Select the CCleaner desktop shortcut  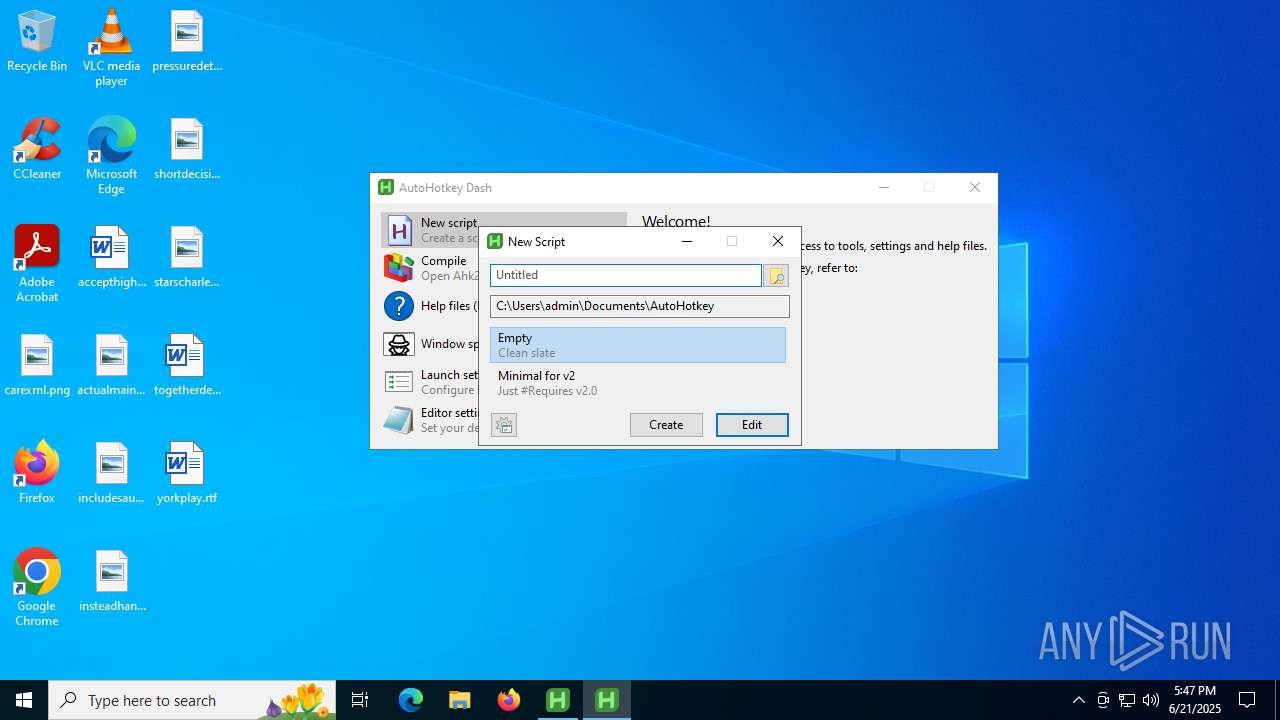[x=37, y=149]
